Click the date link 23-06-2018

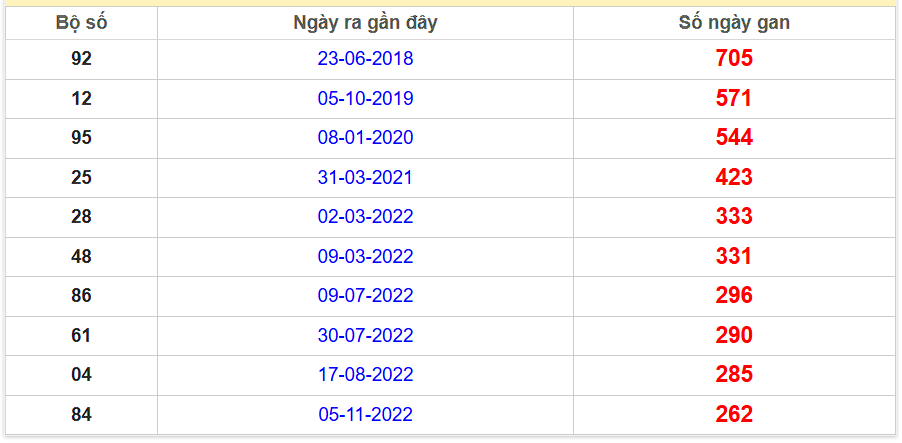point(365,59)
